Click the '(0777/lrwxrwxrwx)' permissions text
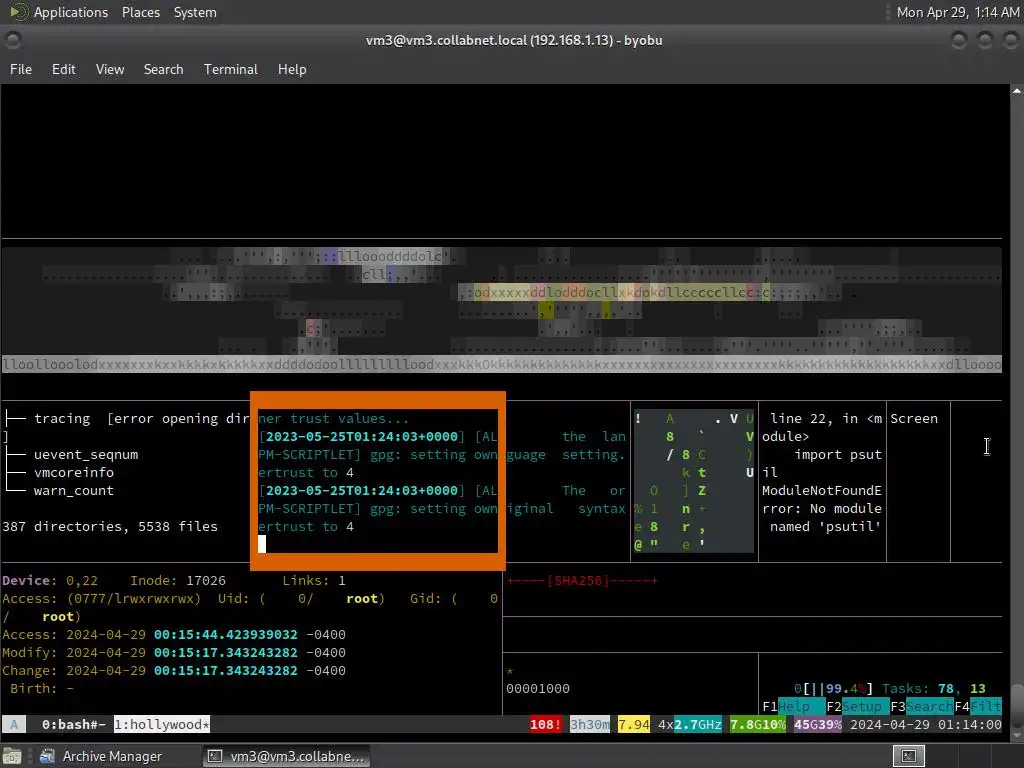The width and height of the screenshot is (1024, 768). pos(134,598)
